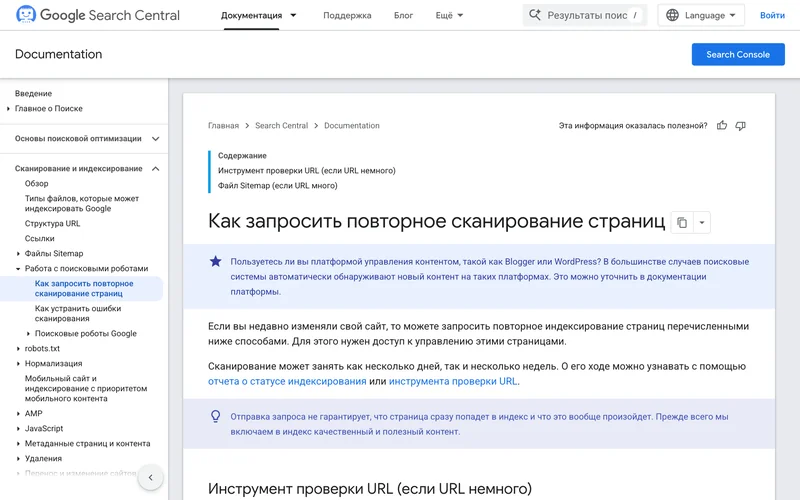The height and width of the screenshot is (500, 800).
Task: Click the Войти sign-in link
Action: click(x=772, y=15)
